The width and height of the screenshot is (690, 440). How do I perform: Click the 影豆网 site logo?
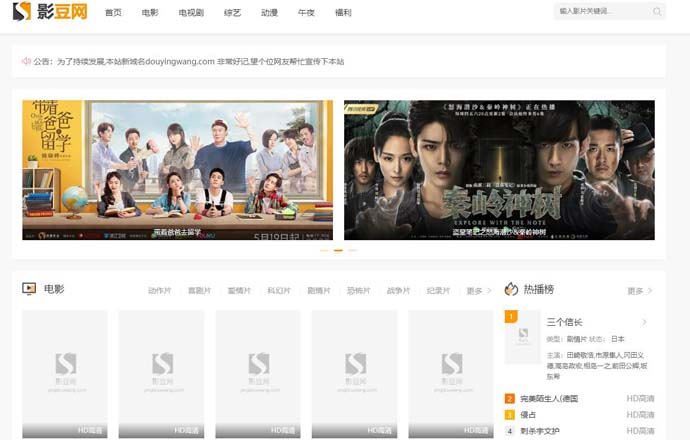(50, 13)
